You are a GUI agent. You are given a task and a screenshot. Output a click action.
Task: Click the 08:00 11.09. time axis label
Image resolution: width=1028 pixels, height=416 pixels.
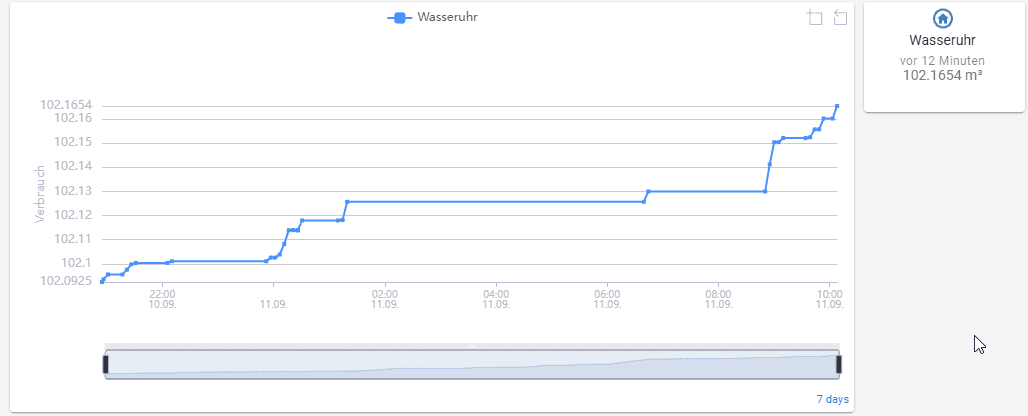coord(718,300)
